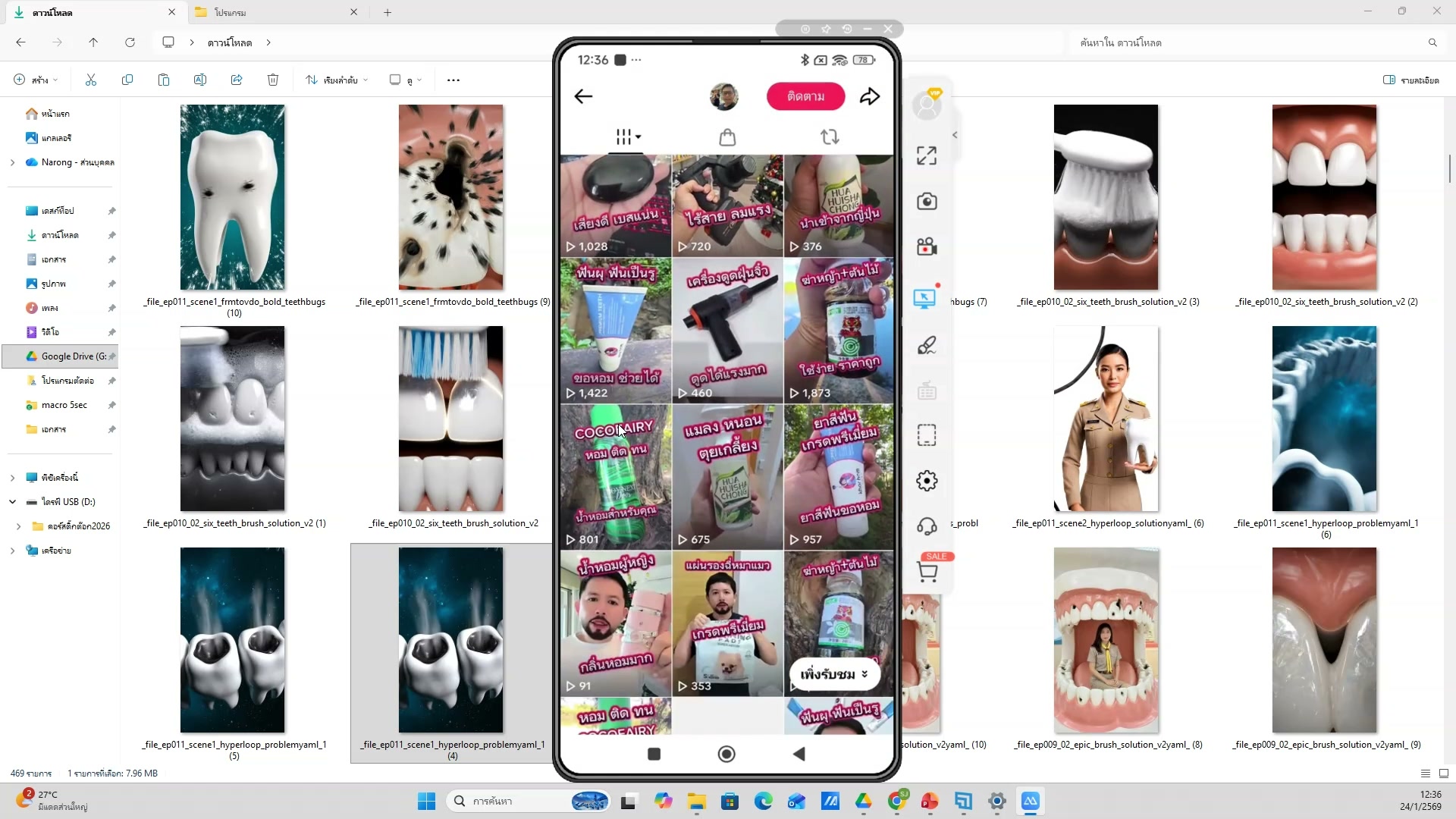This screenshot has height=819, width=1456.
Task: Click the delete trash icon in Explorer toolbar
Action: [273, 80]
